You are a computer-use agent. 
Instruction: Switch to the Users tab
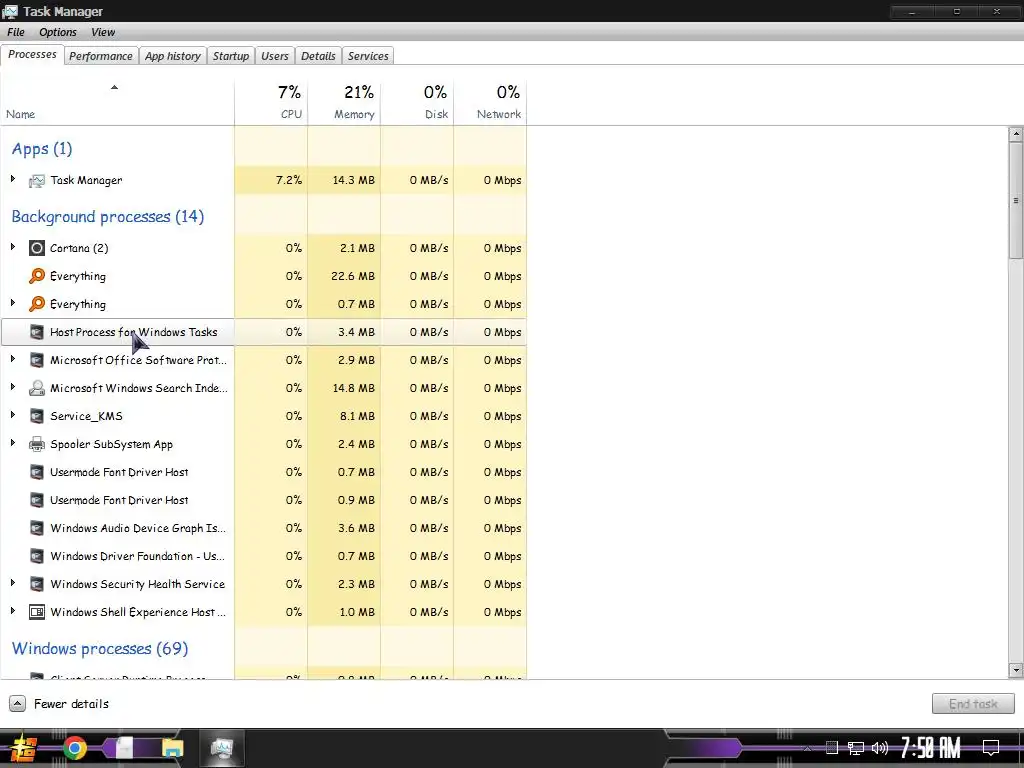point(274,56)
